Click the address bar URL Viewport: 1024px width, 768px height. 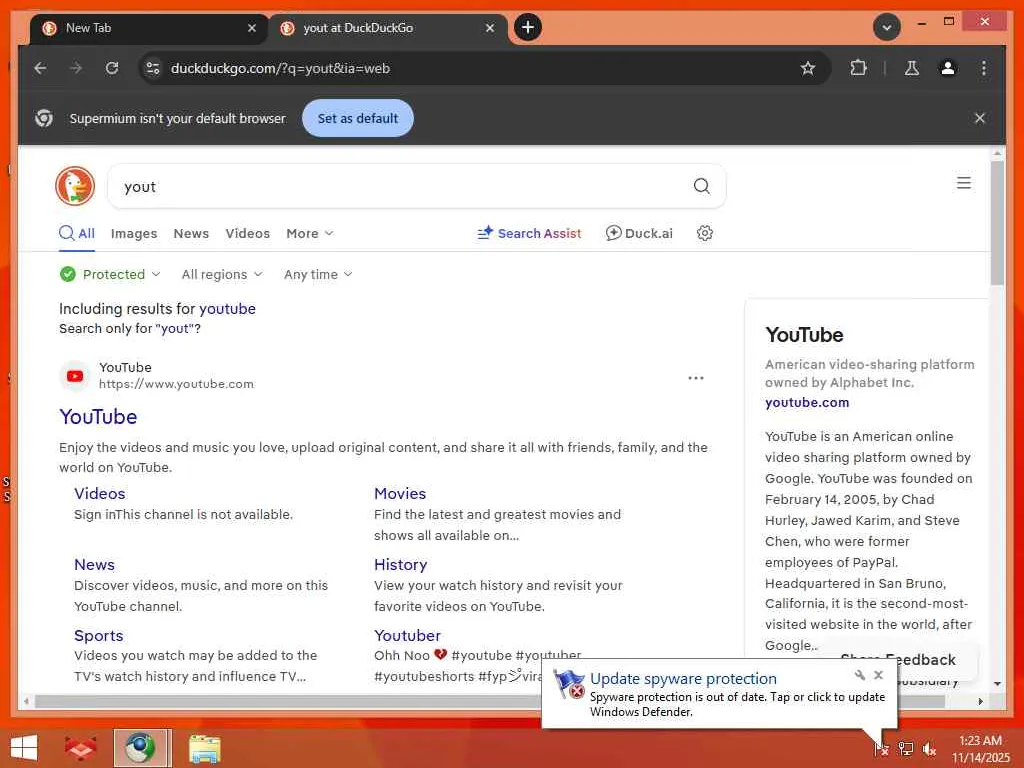(x=280, y=68)
